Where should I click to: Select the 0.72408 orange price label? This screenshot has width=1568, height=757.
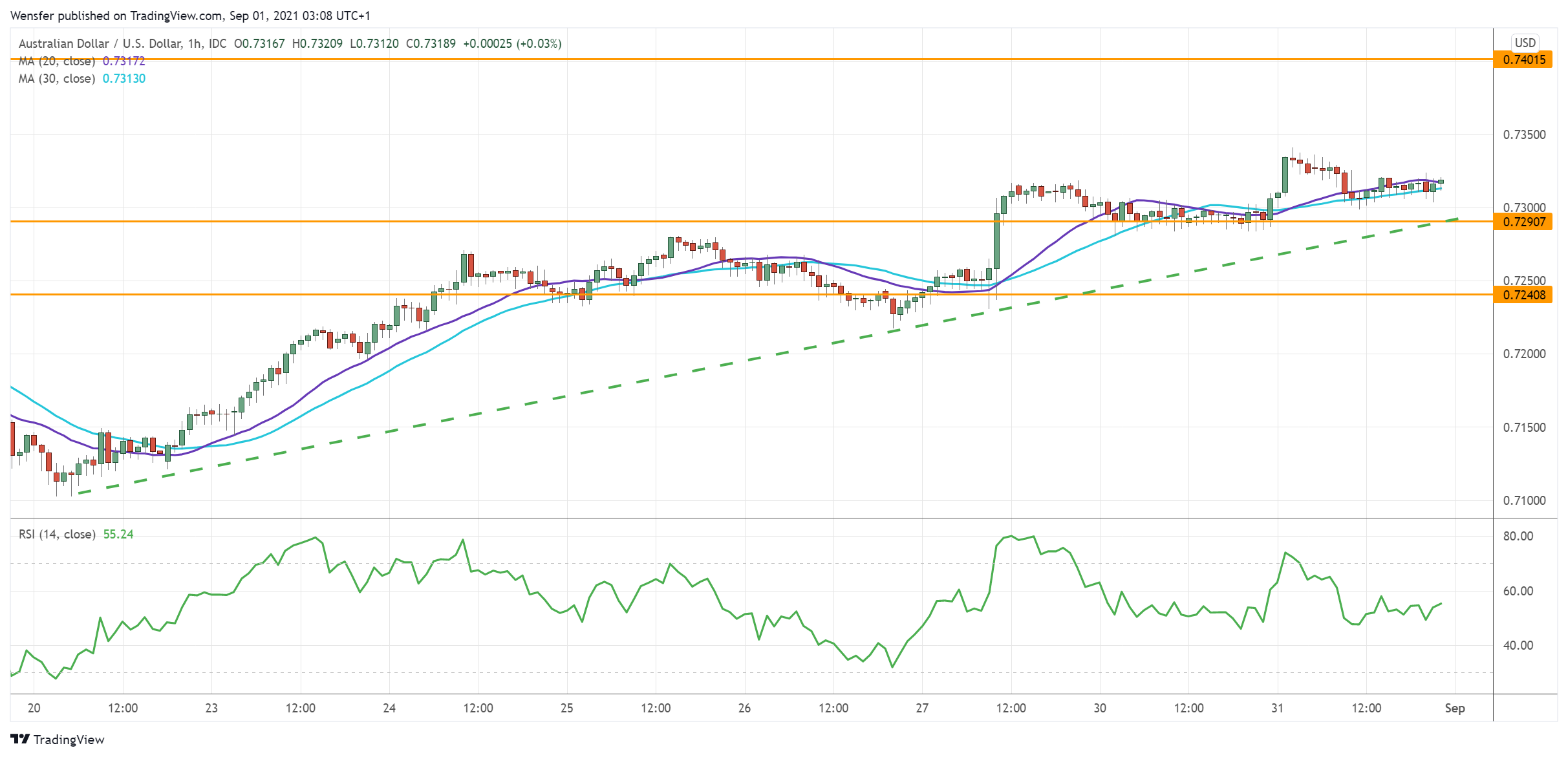1523,295
